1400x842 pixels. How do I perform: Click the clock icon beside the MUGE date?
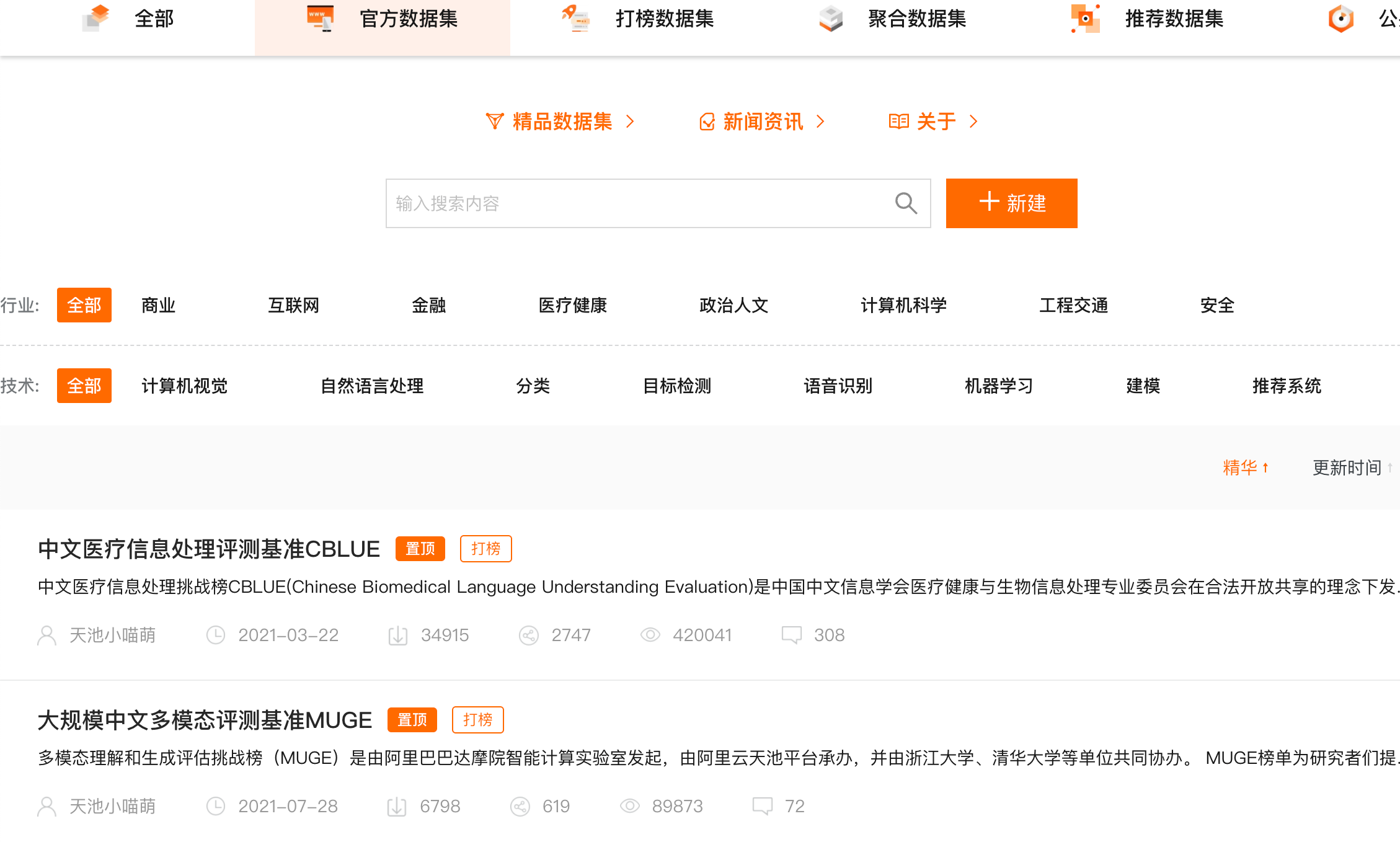(216, 805)
